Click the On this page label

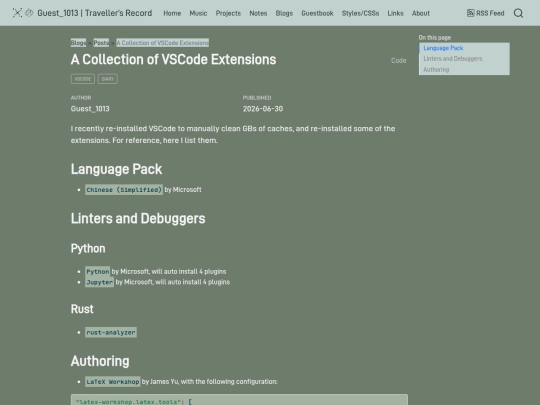click(x=435, y=38)
